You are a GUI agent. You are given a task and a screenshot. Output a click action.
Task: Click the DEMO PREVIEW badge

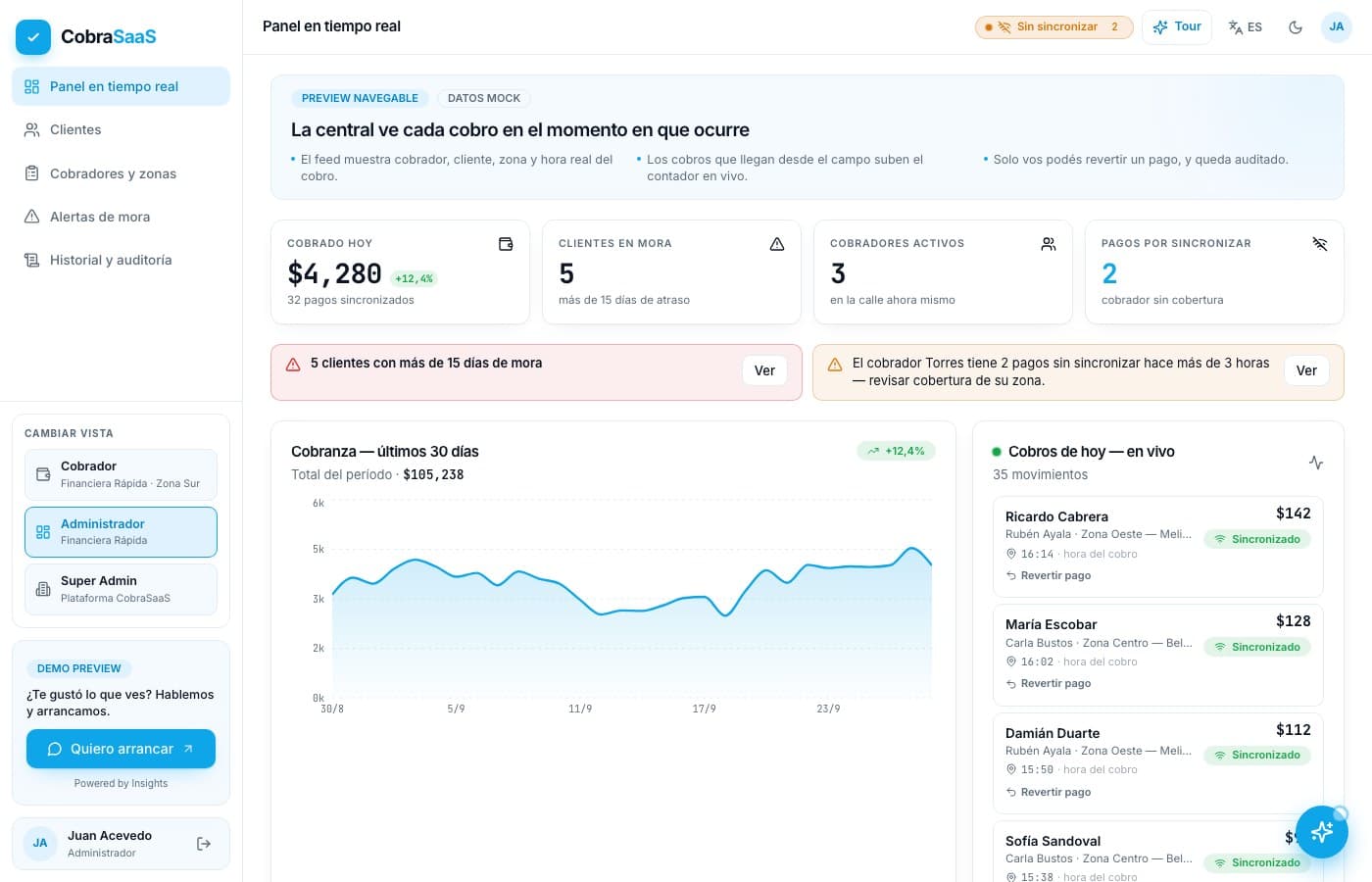click(x=79, y=668)
